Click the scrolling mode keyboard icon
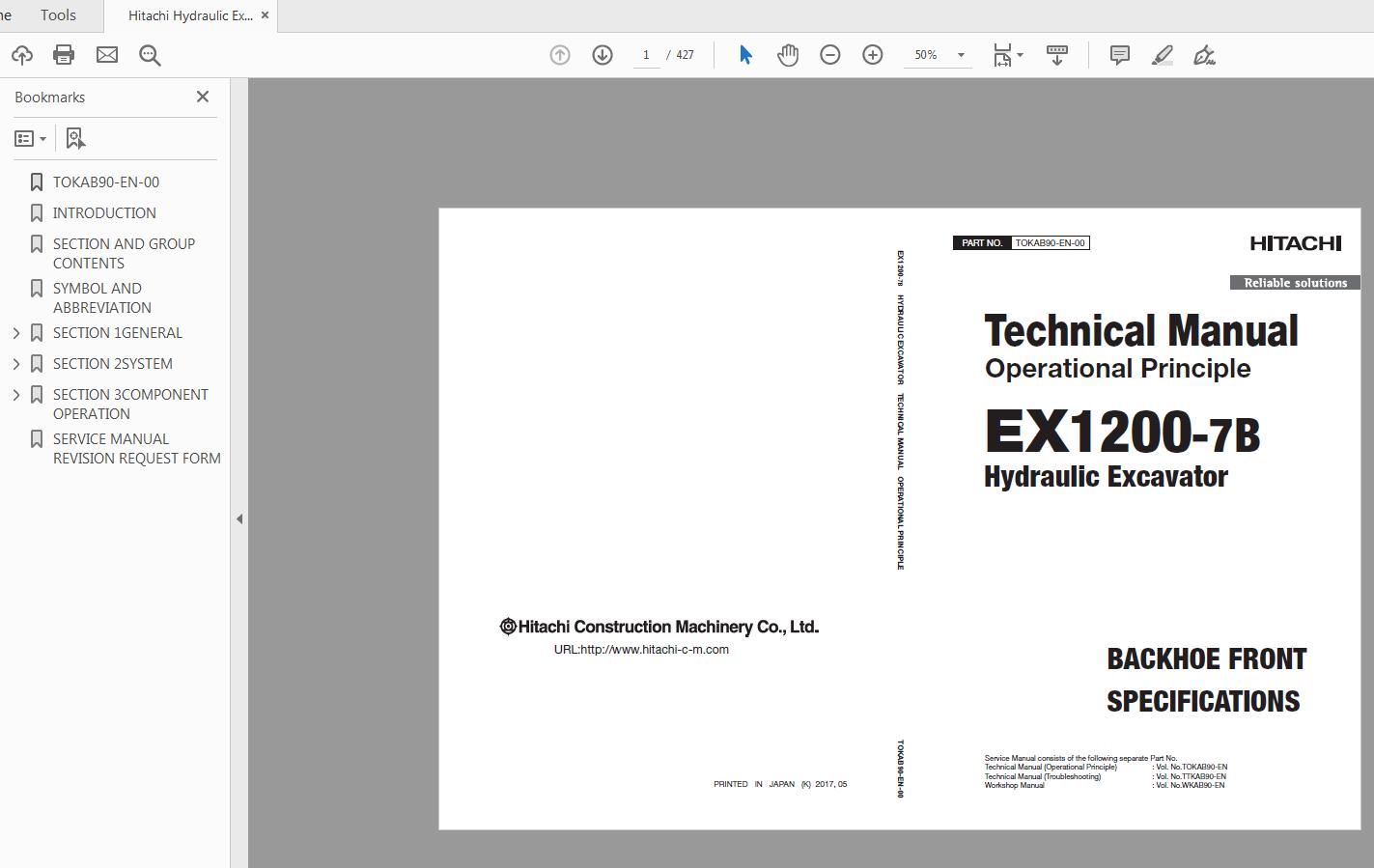Image resolution: width=1374 pixels, height=868 pixels. (x=1057, y=55)
